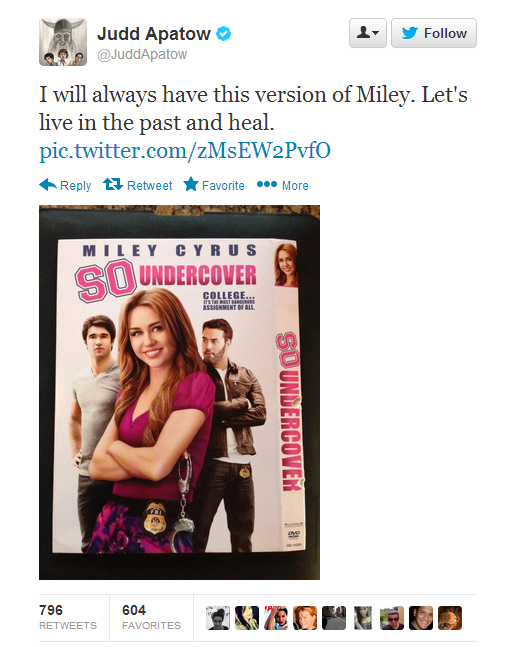This screenshot has width=510, height=647.
Task: Click the @JuddApatow handle
Action: [142, 54]
